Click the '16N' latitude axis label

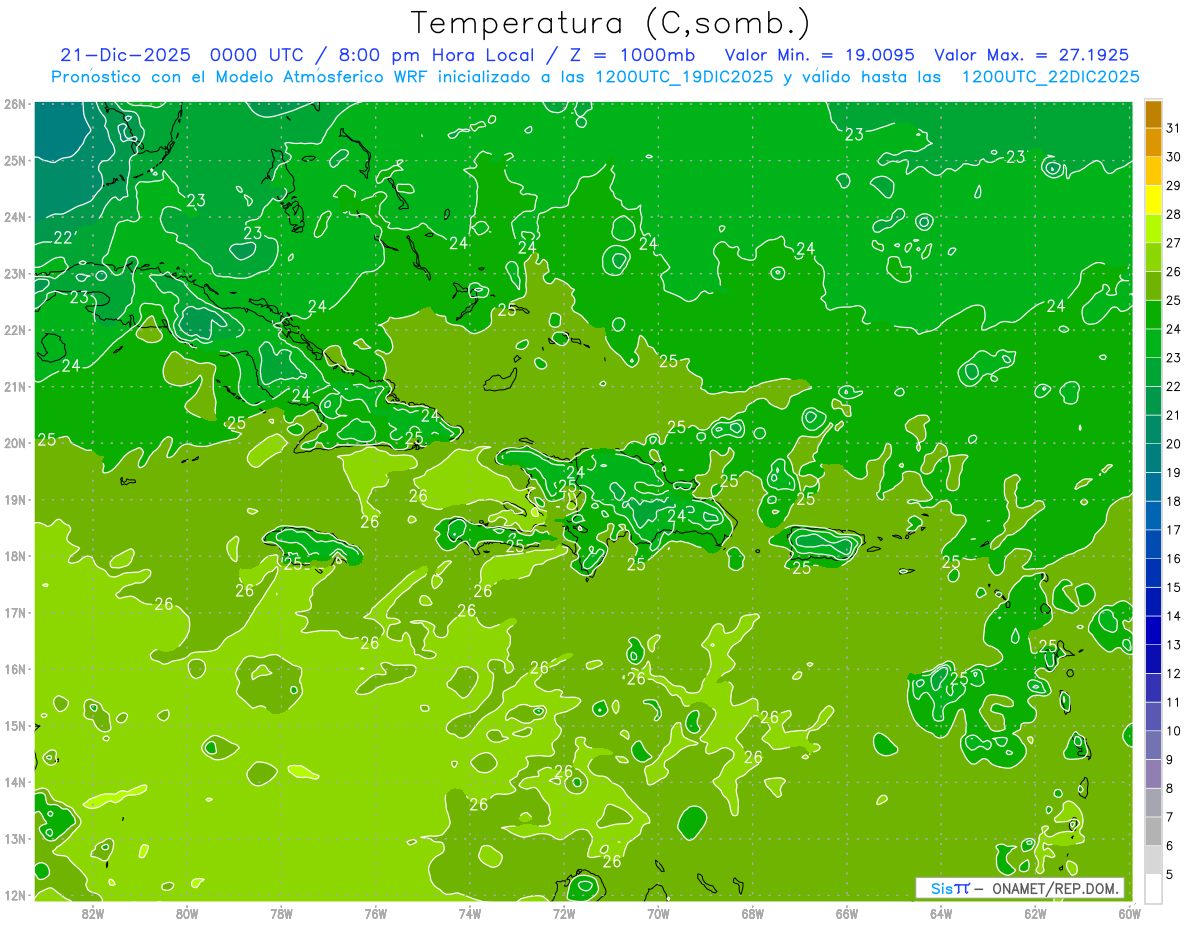[x=15, y=669]
